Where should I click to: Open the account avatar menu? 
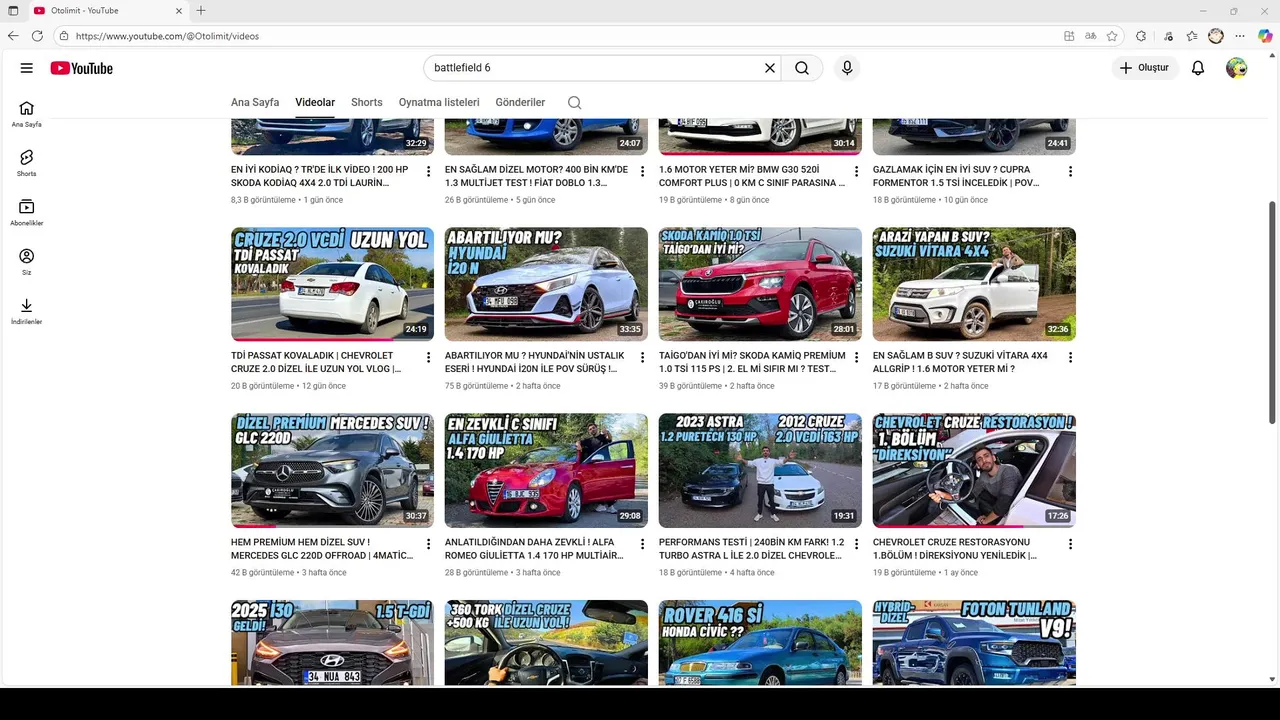(x=1237, y=68)
